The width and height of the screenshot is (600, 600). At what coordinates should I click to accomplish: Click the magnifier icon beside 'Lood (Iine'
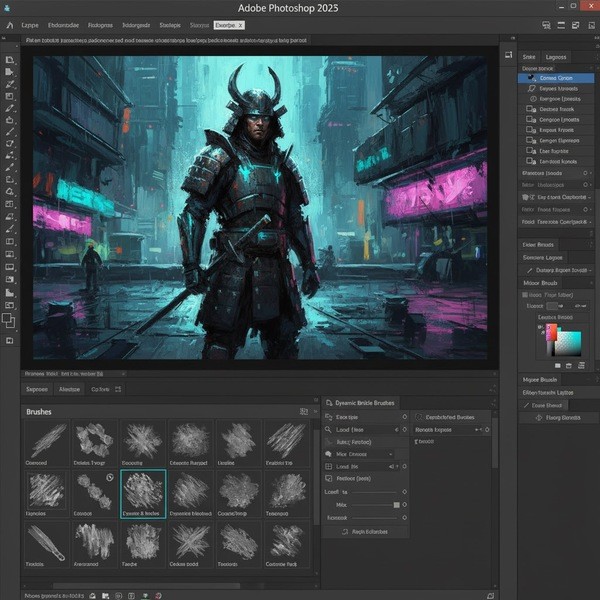[x=328, y=430]
